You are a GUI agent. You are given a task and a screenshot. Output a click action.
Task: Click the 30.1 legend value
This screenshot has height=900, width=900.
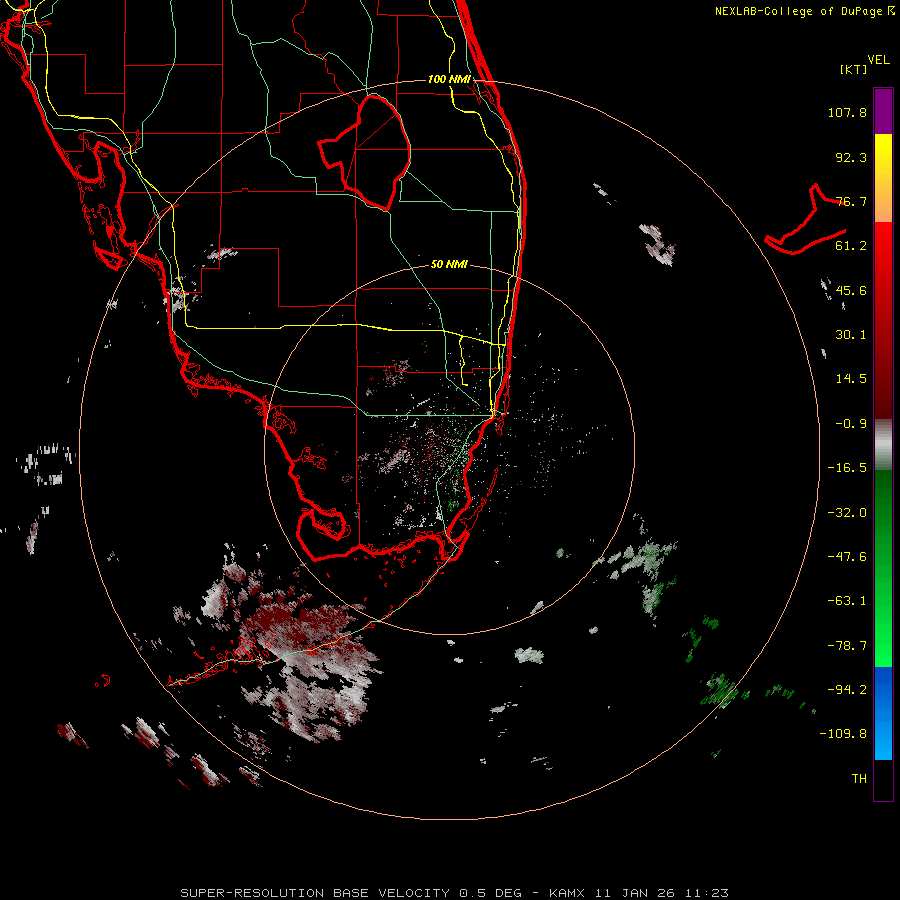[851, 335]
